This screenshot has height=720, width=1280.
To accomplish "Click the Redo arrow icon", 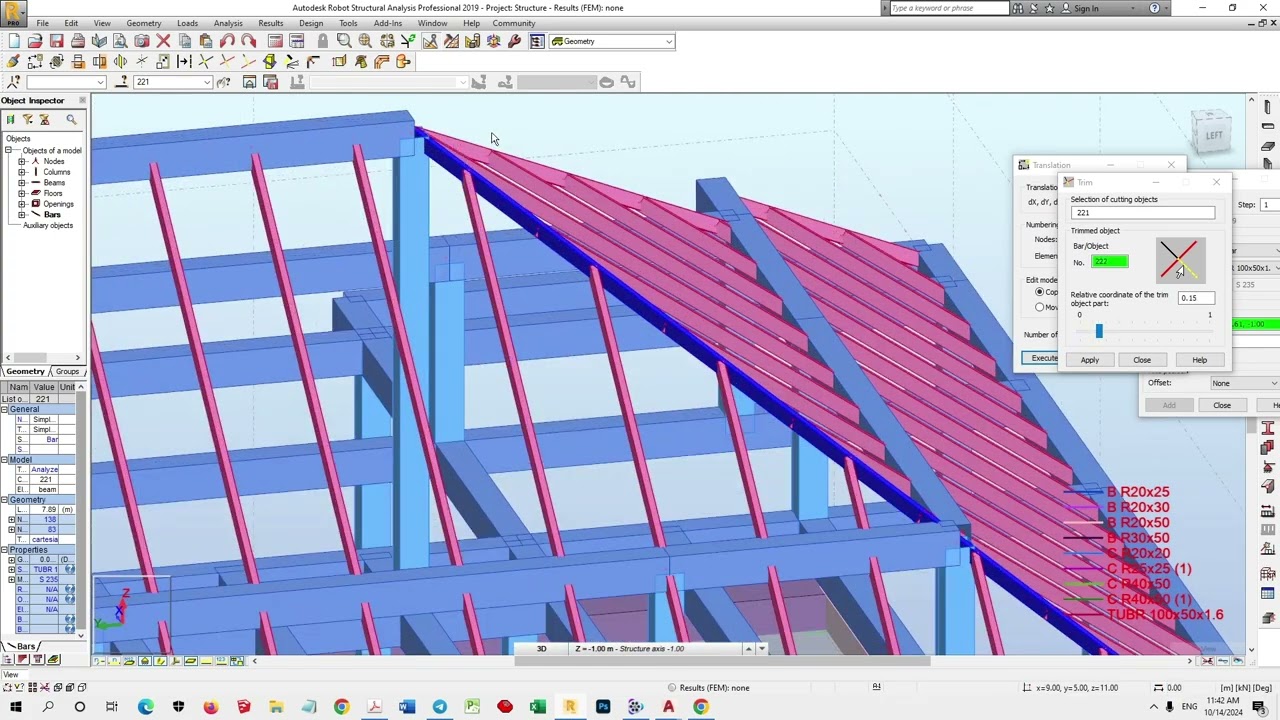I will [248, 41].
